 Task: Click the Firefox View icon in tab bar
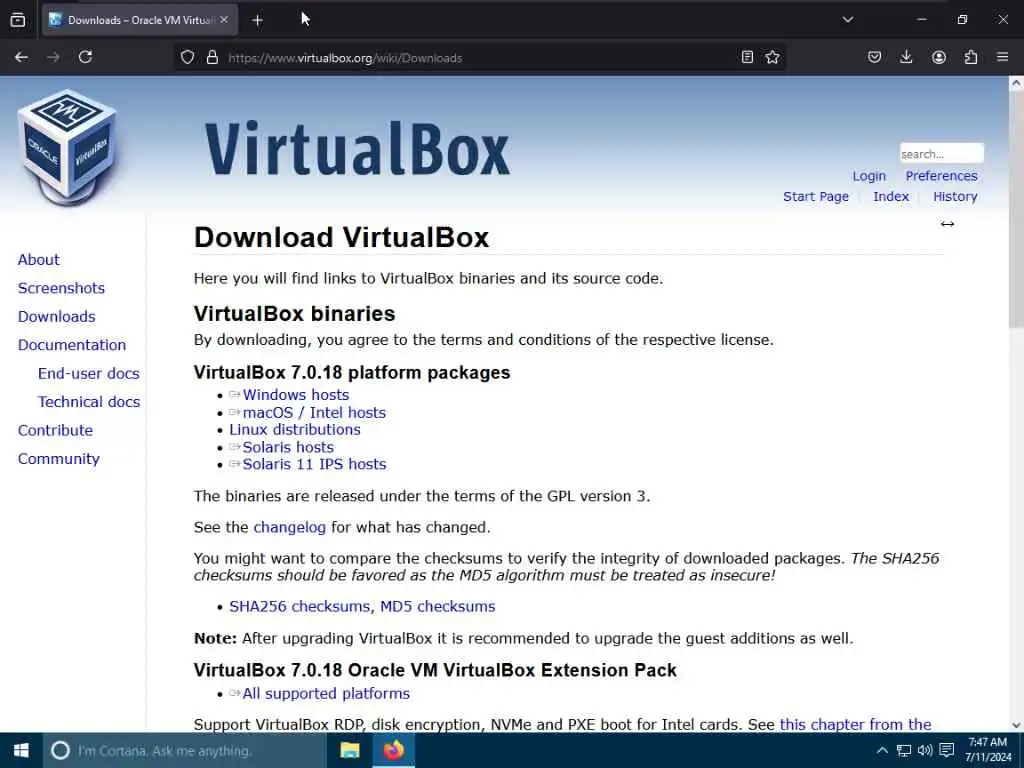18,20
